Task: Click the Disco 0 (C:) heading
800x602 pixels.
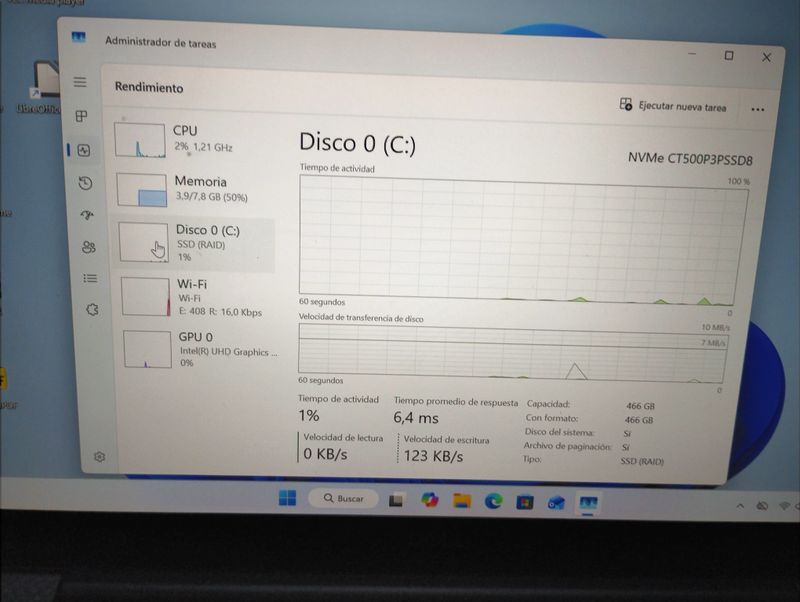Action: click(357, 142)
